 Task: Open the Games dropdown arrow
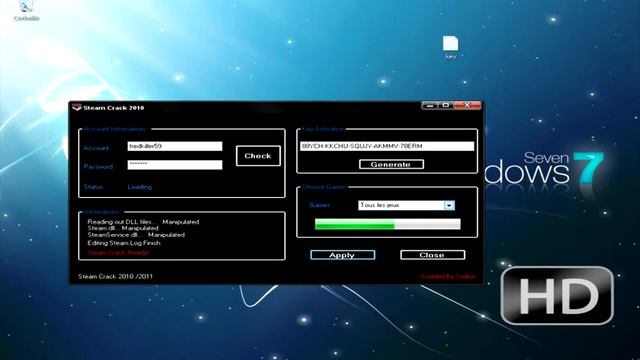[x=449, y=205]
